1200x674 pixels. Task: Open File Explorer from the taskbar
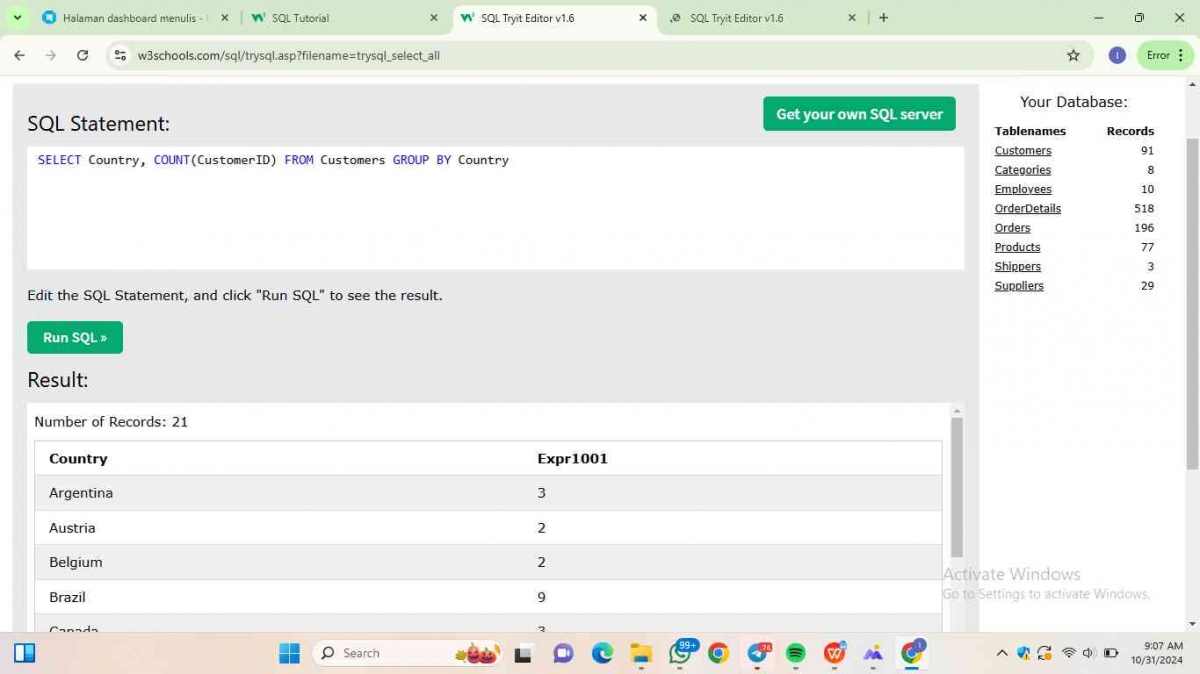(641, 653)
